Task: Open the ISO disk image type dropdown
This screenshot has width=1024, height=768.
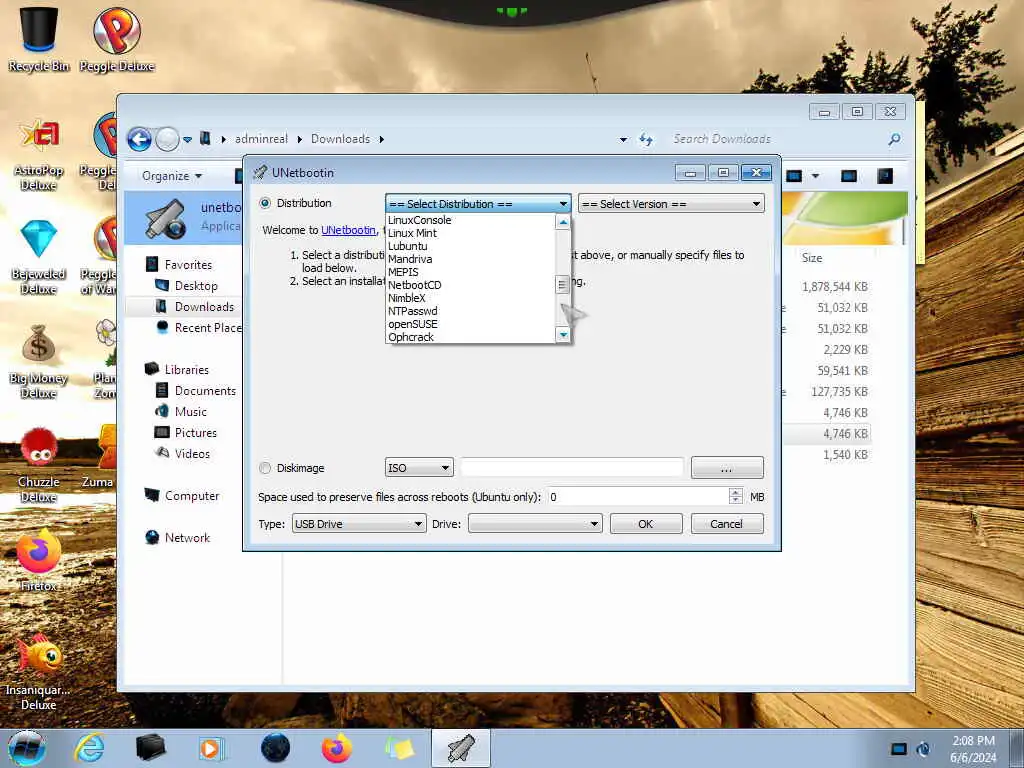Action: pyautogui.click(x=419, y=468)
